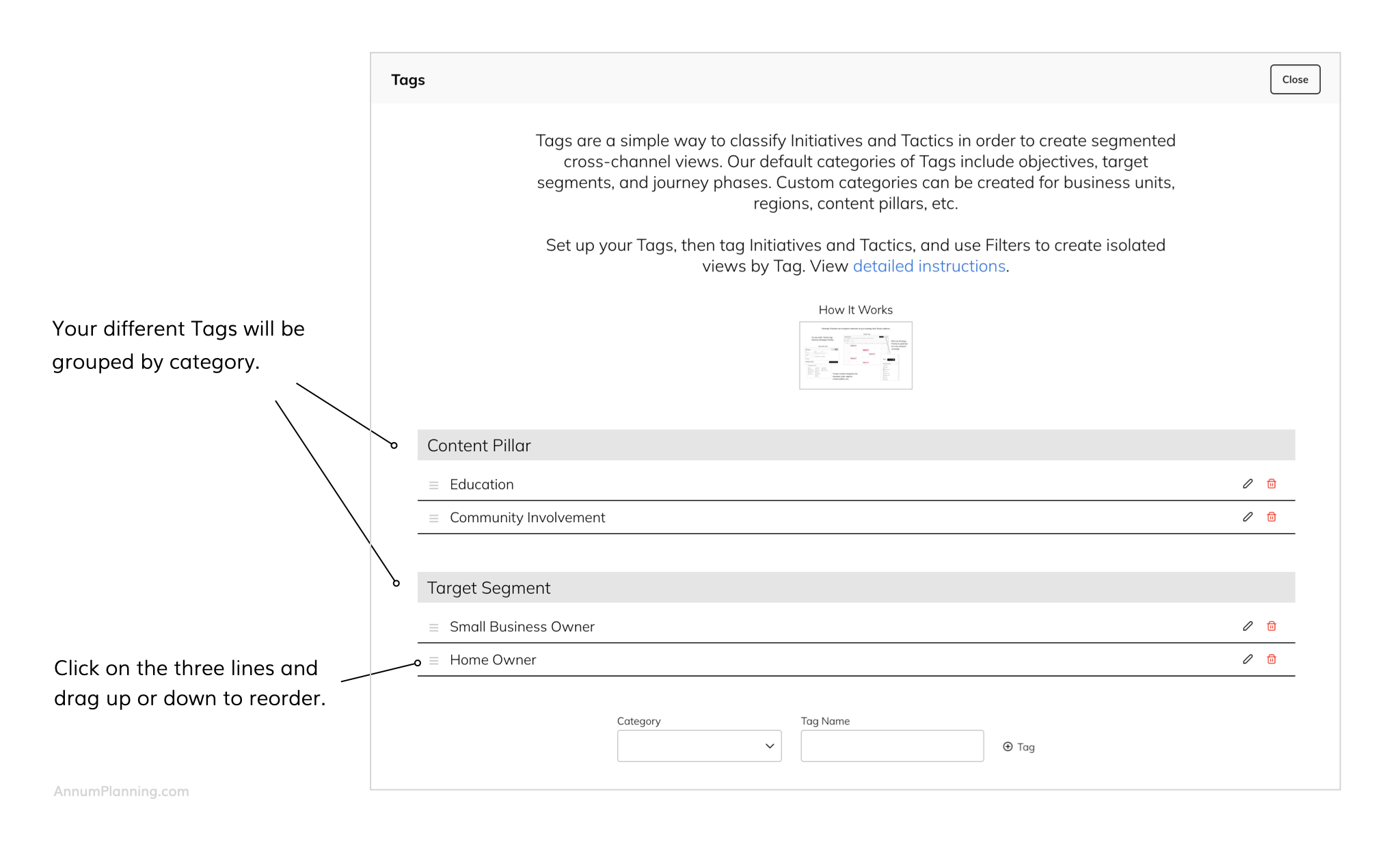The width and height of the screenshot is (1400, 844).
Task: Click the add Tag button
Action: (x=1019, y=747)
